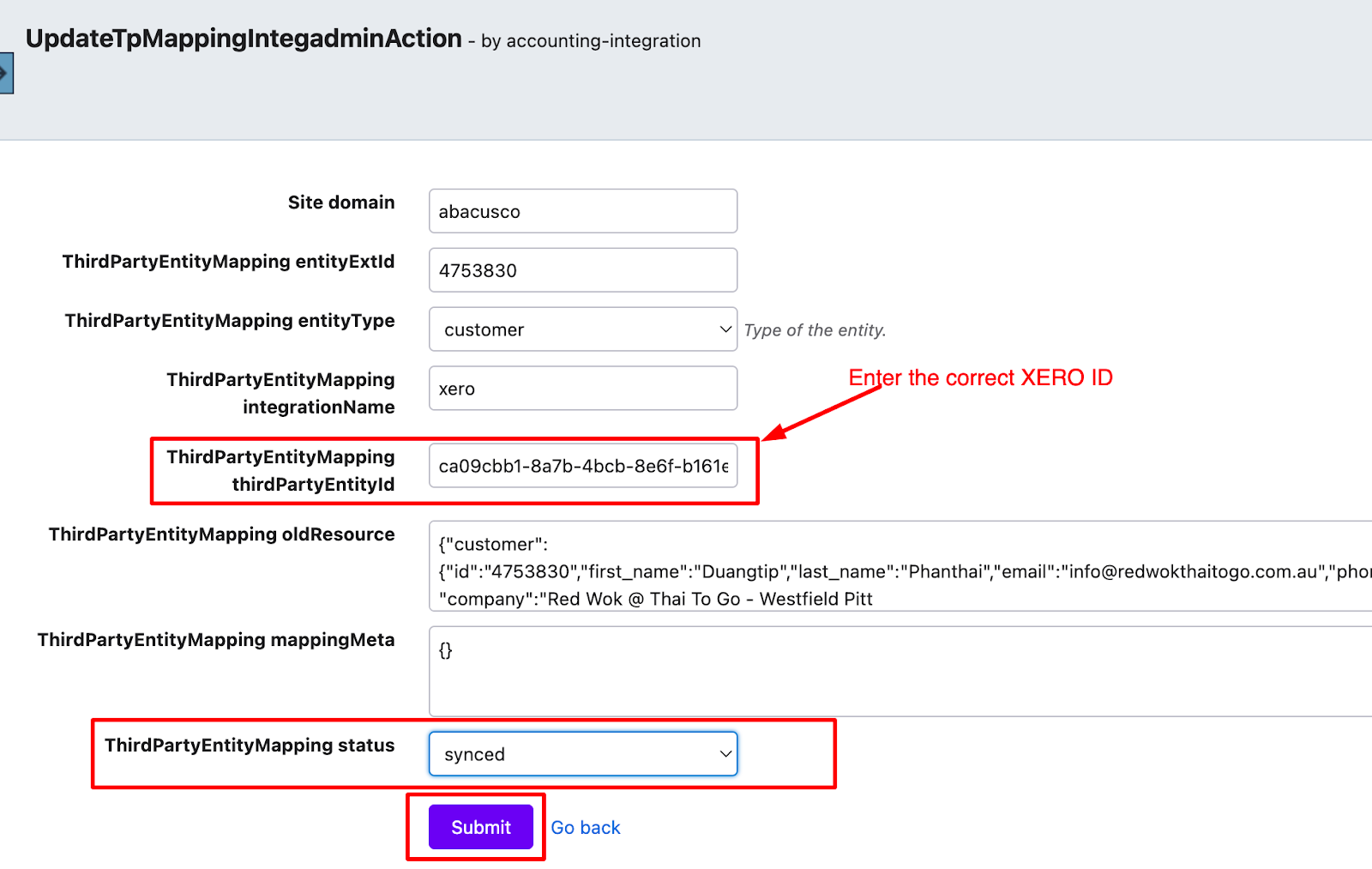Image resolution: width=1372 pixels, height=869 pixels.
Task: Click the integrationName field containing xero
Action: [x=582, y=389]
